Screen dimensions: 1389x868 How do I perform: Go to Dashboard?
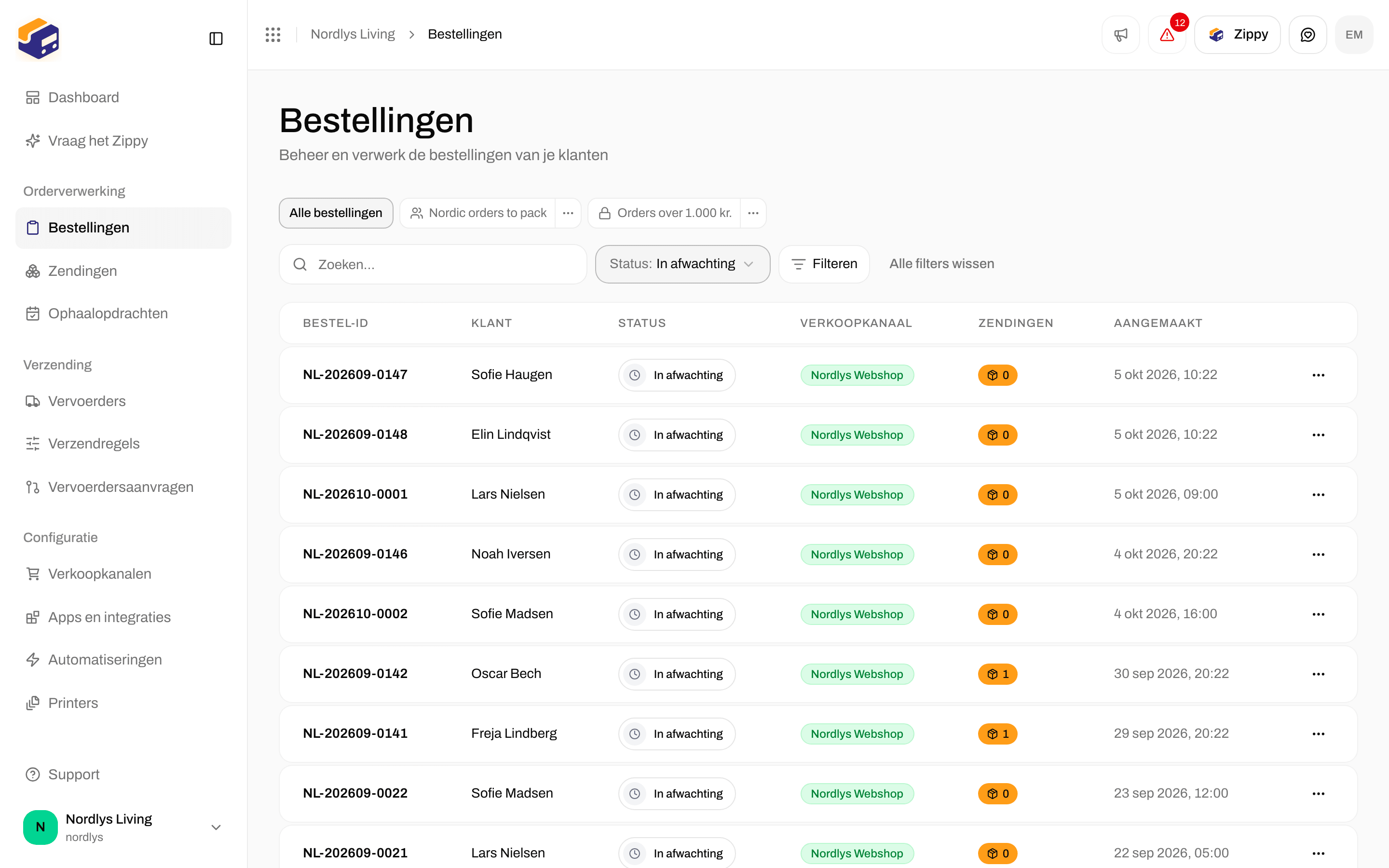click(x=123, y=97)
